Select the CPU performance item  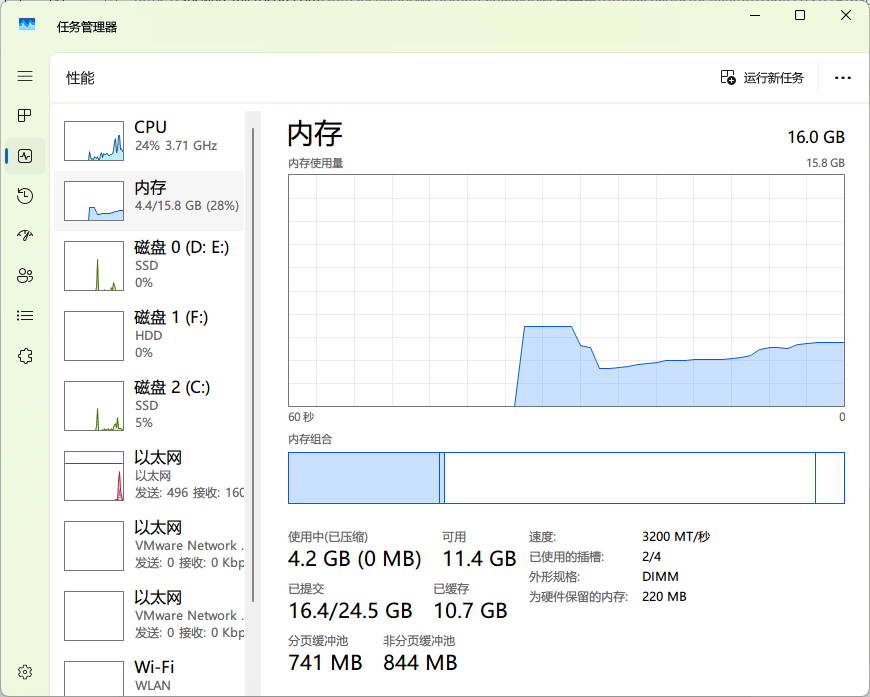(x=149, y=141)
